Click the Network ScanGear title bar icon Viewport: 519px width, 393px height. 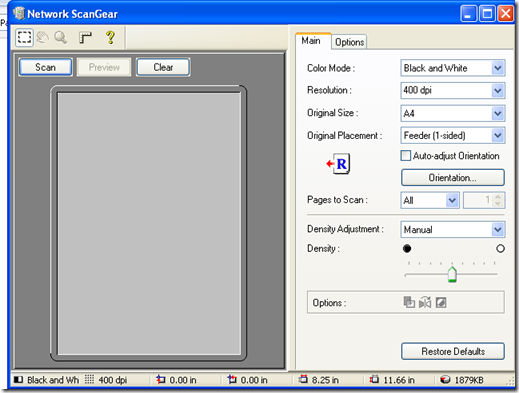(x=19, y=13)
